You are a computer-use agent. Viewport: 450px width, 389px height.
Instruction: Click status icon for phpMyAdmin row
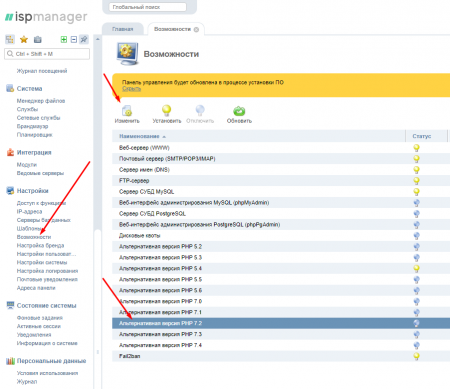(x=416, y=203)
